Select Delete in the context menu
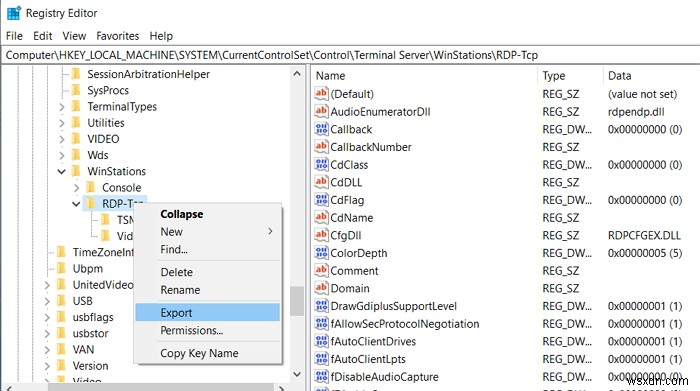 208,272
